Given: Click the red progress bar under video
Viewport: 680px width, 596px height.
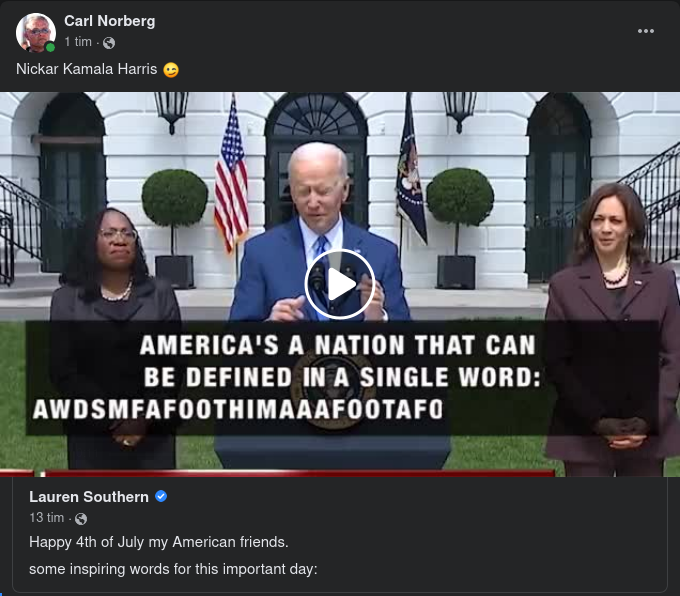Looking at the screenshot, I should (x=278, y=473).
